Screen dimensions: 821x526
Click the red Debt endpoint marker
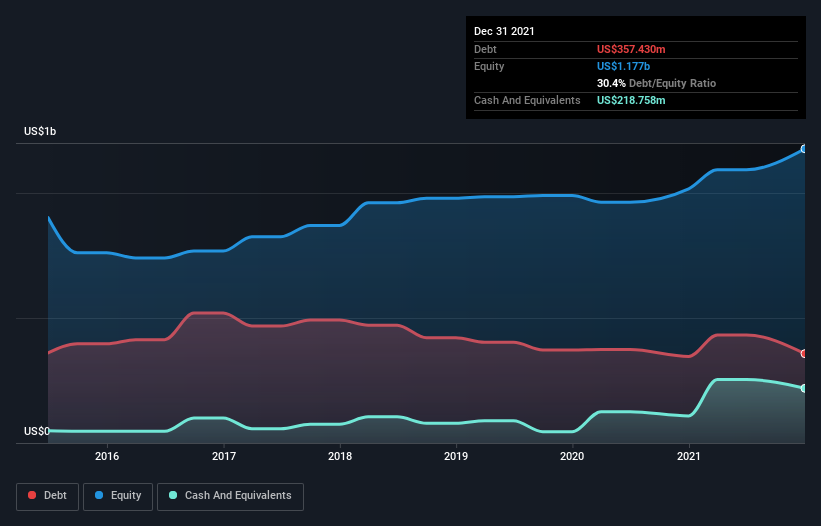pyautogui.click(x=804, y=354)
